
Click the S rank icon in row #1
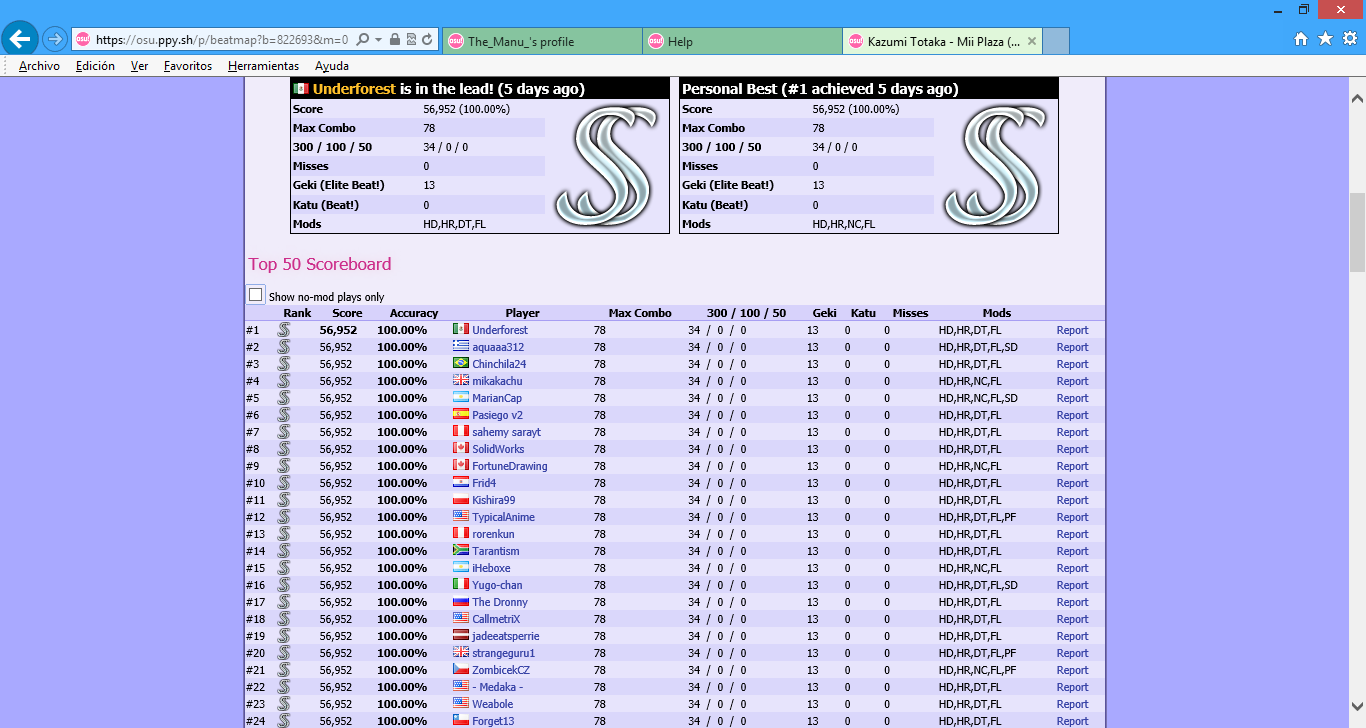coord(284,329)
